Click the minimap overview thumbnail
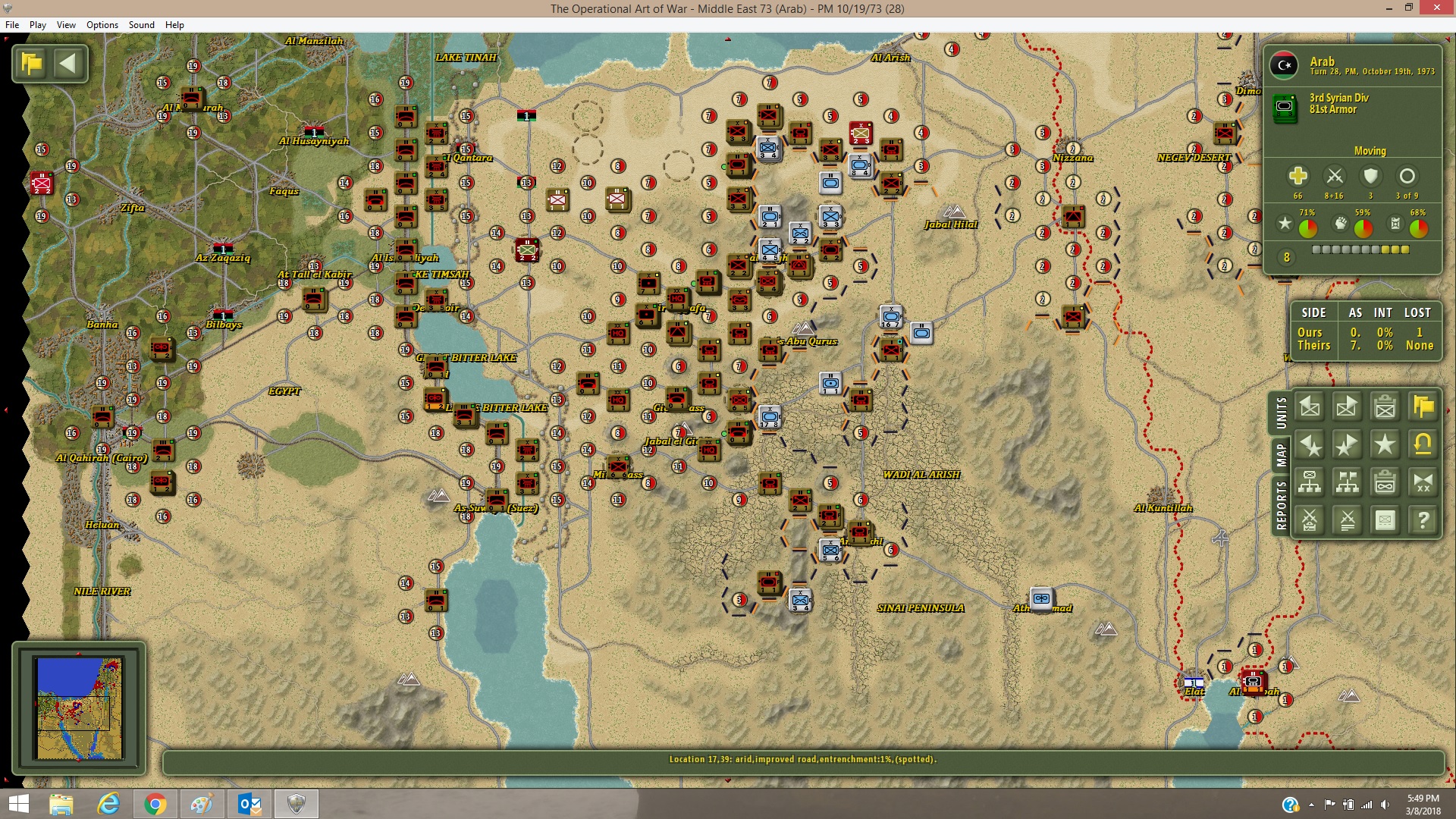The width and height of the screenshot is (1456, 819). point(79,708)
